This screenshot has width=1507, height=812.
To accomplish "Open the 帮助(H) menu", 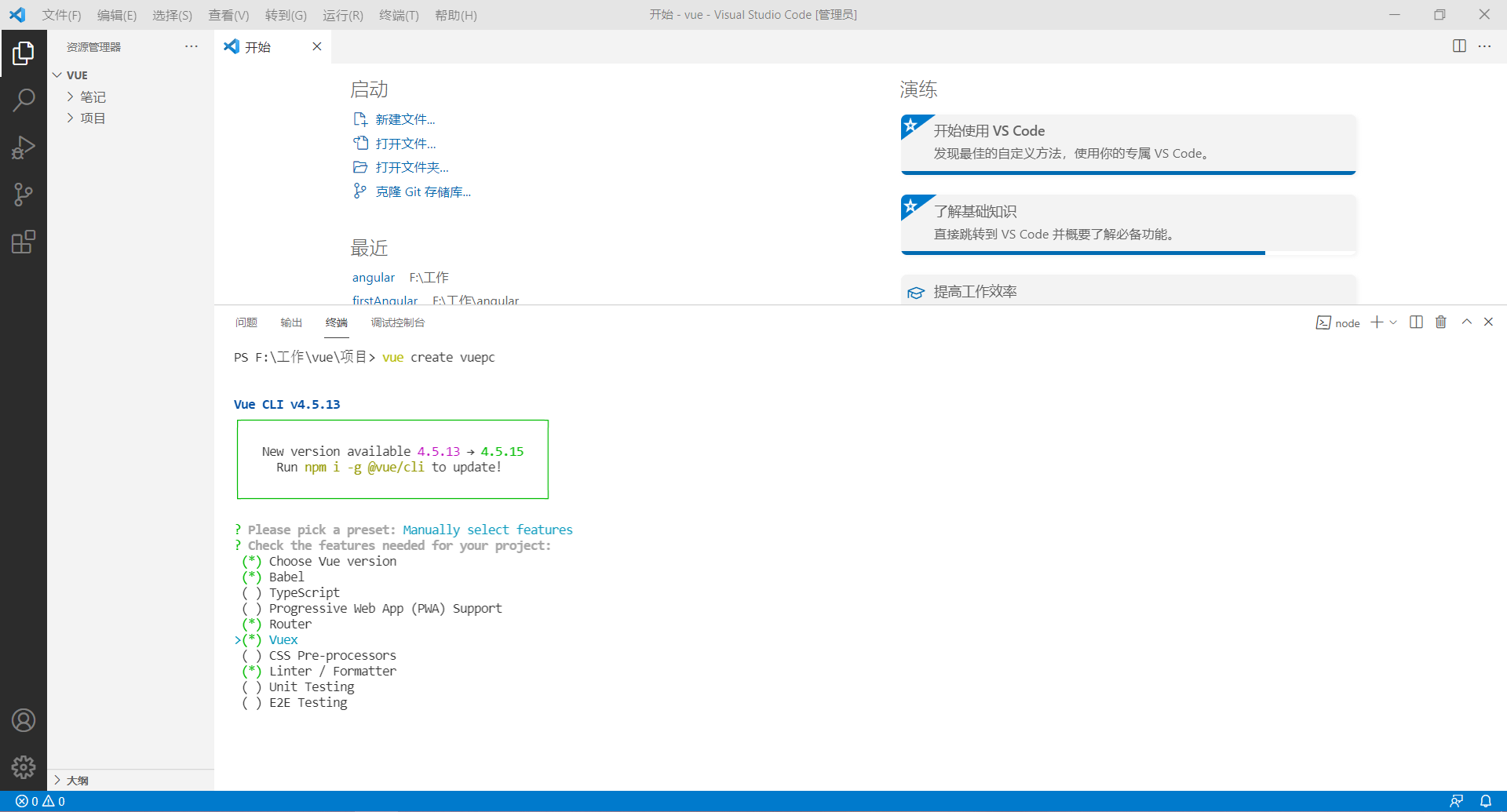I will point(456,15).
